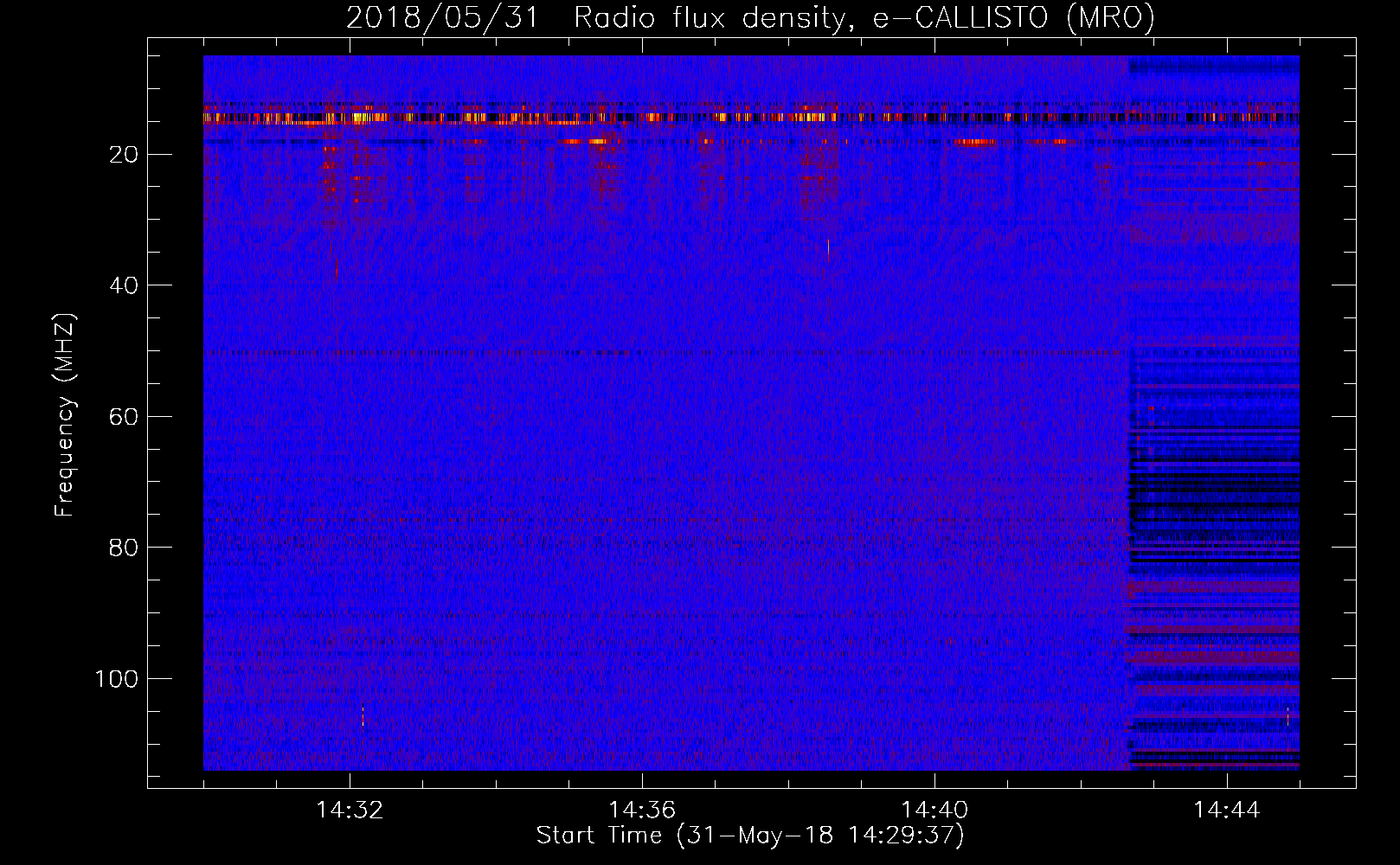The image size is (1400, 865).
Task: Click the 80 frequency tick label
Action: click(x=125, y=548)
